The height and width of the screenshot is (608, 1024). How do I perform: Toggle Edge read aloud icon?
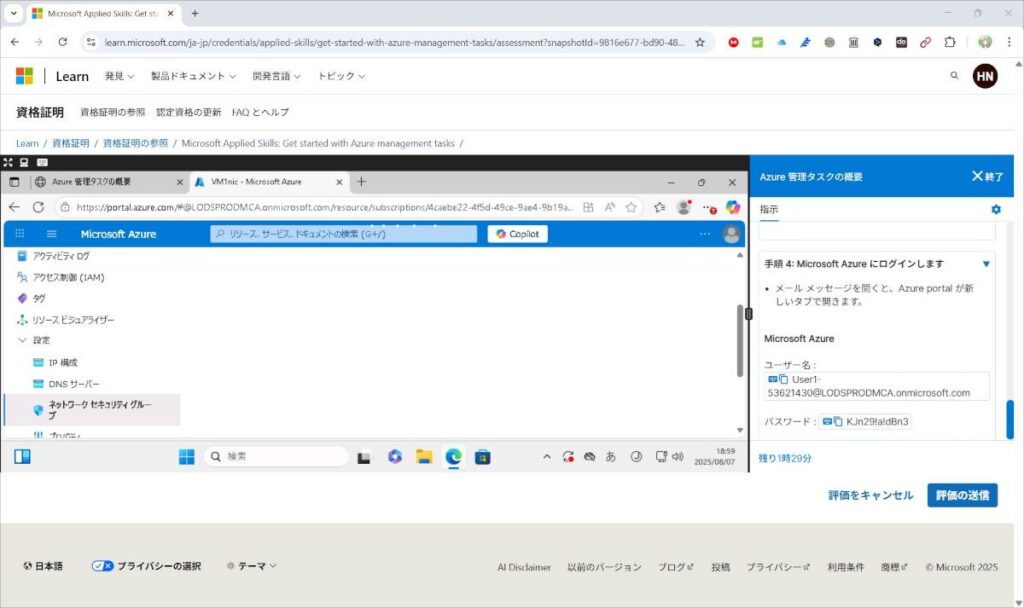click(609, 207)
